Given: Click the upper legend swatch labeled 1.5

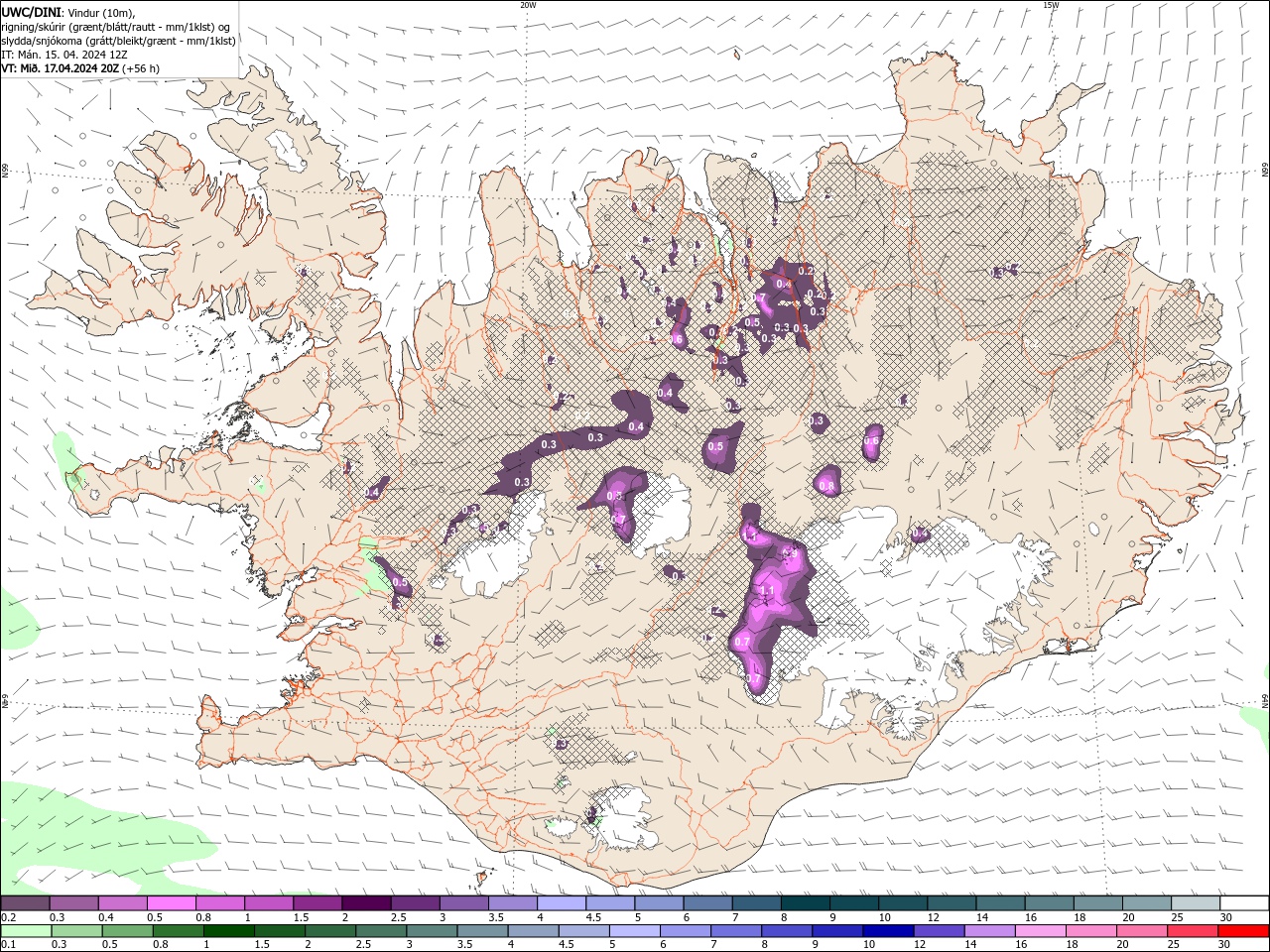Looking at the screenshot, I should pos(317,903).
